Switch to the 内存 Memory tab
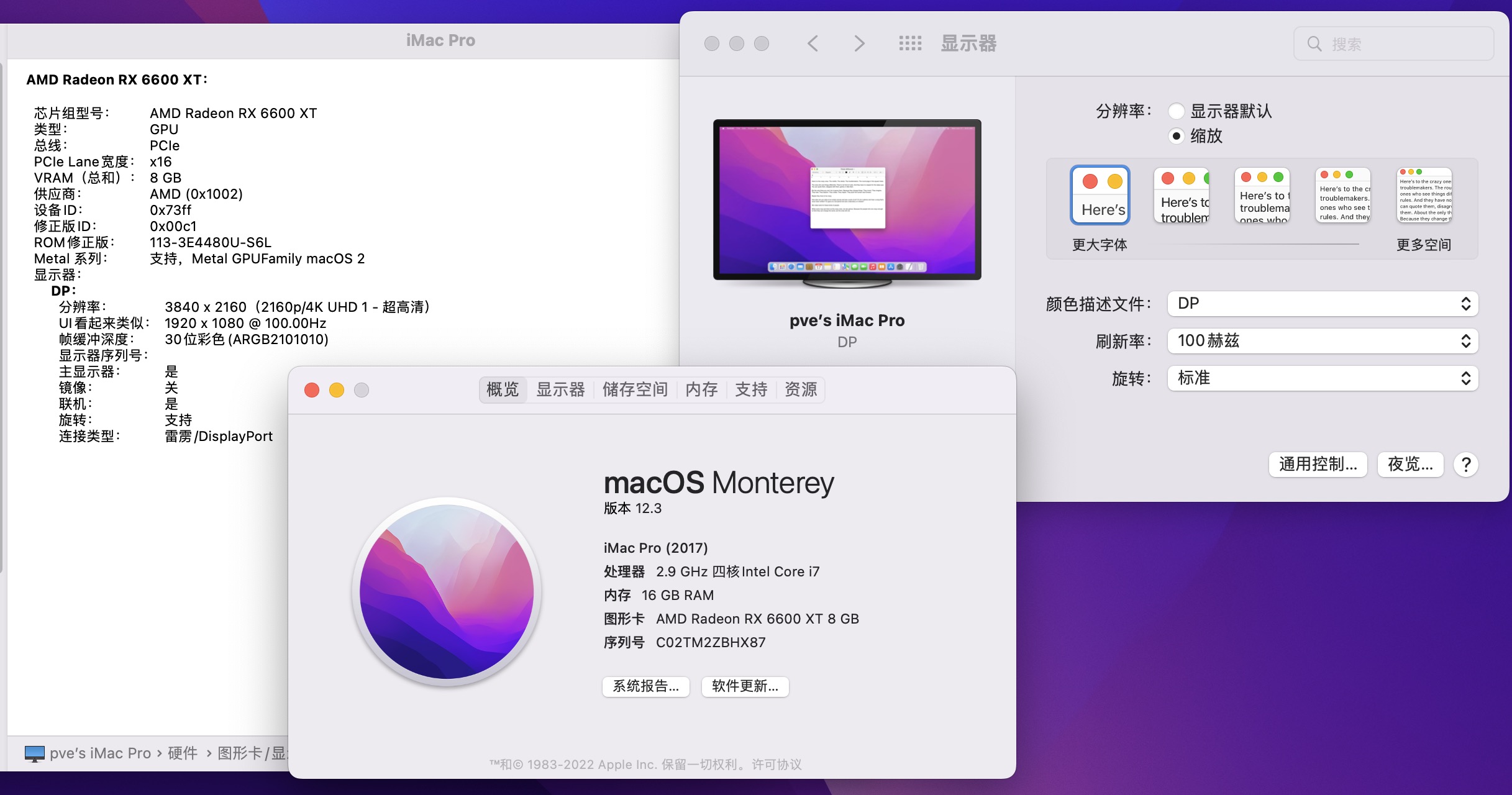 tap(701, 390)
